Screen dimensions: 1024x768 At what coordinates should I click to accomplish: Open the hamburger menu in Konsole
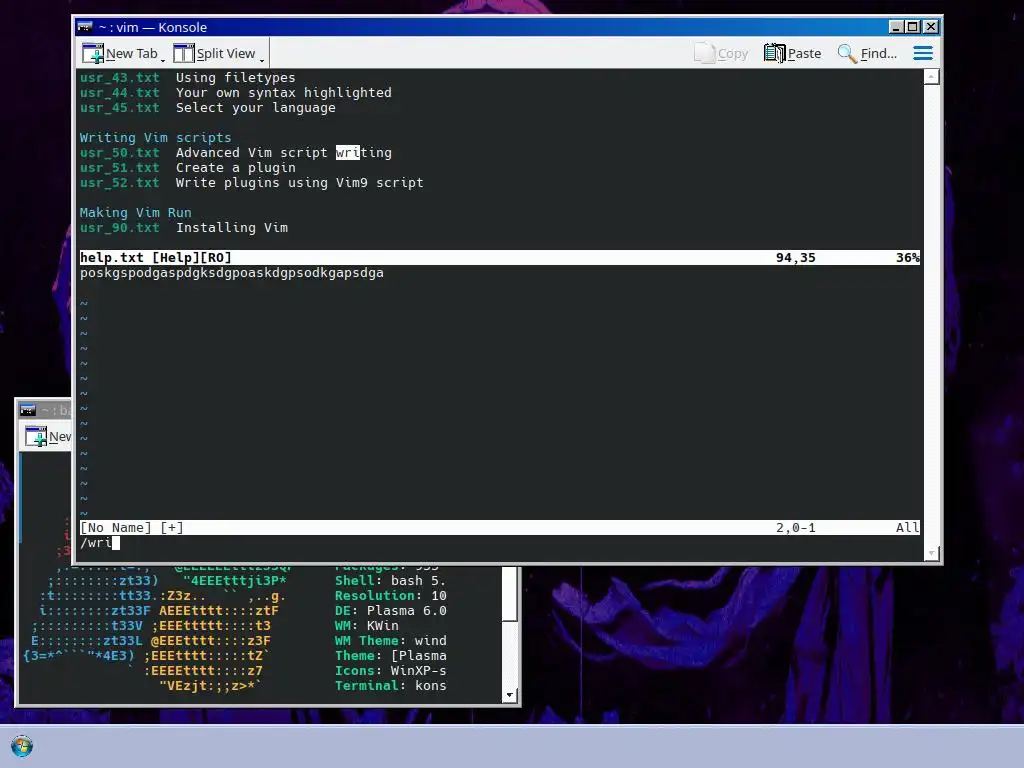(923, 54)
